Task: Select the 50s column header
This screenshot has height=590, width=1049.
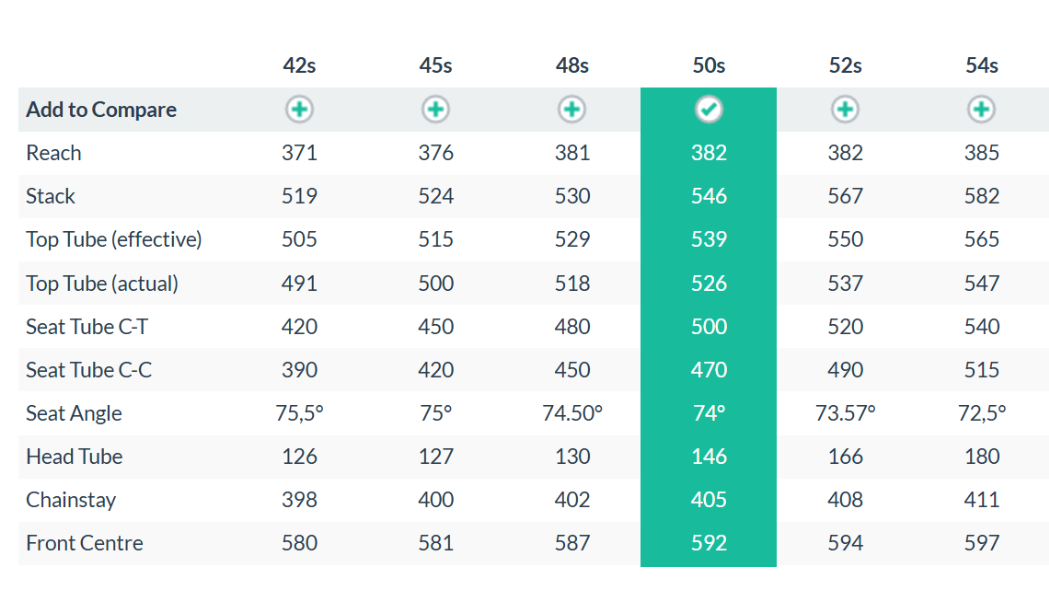Action: 708,66
